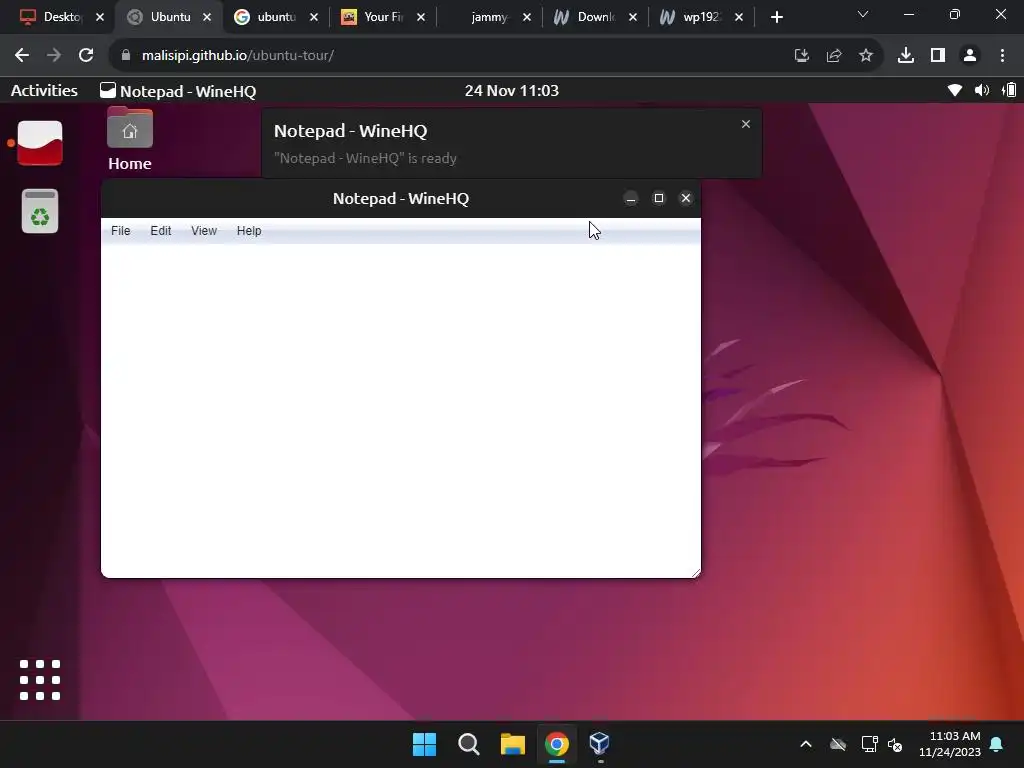Screen dimensions: 1024x768
Task: Click the Ubuntu volume speaker icon
Action: tap(982, 90)
